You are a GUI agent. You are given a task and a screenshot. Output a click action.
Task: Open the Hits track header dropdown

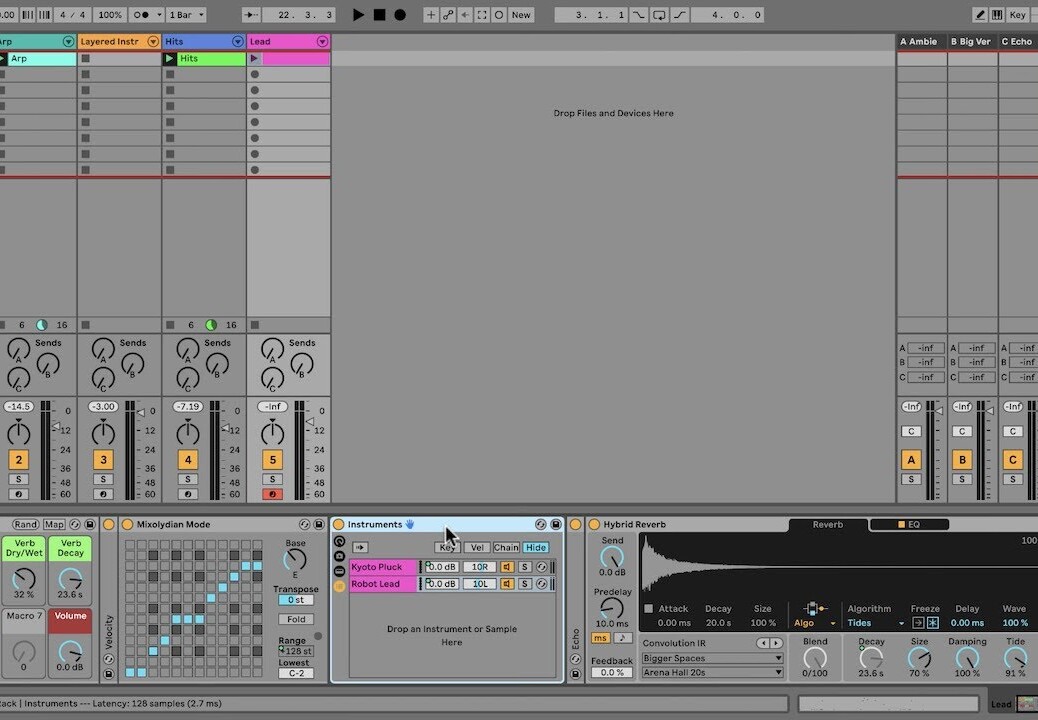point(238,42)
